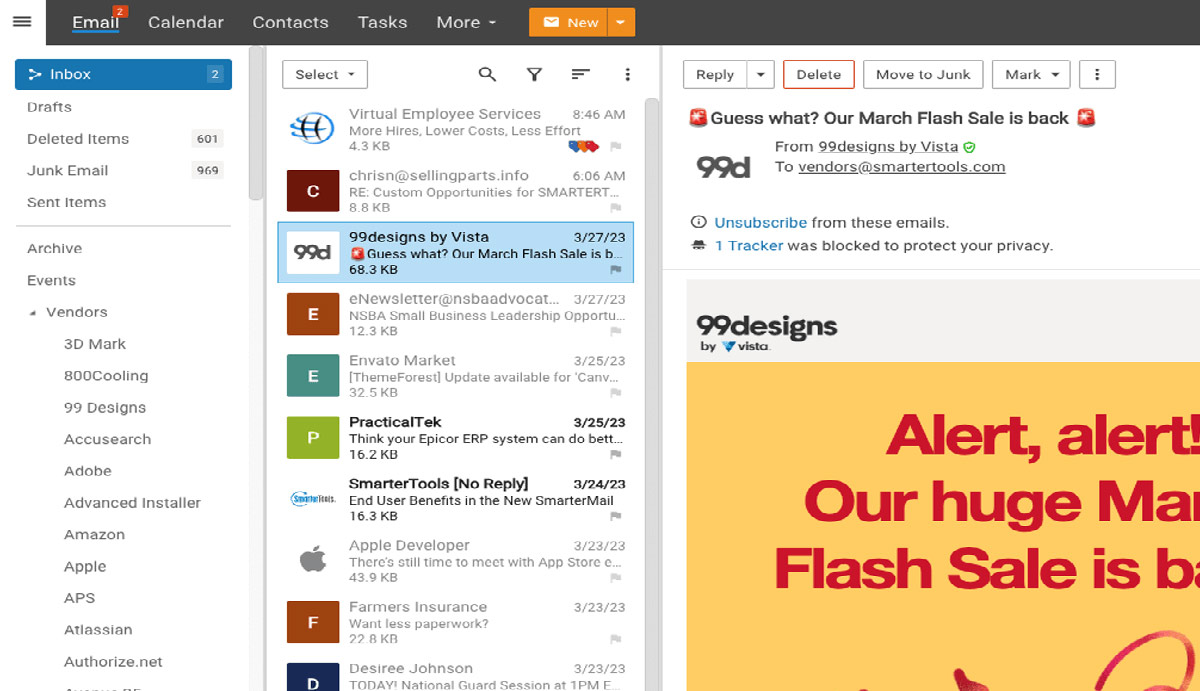Image resolution: width=1200 pixels, height=691 pixels.
Task: Toggle flag on PracticalTek email
Action: (x=616, y=455)
